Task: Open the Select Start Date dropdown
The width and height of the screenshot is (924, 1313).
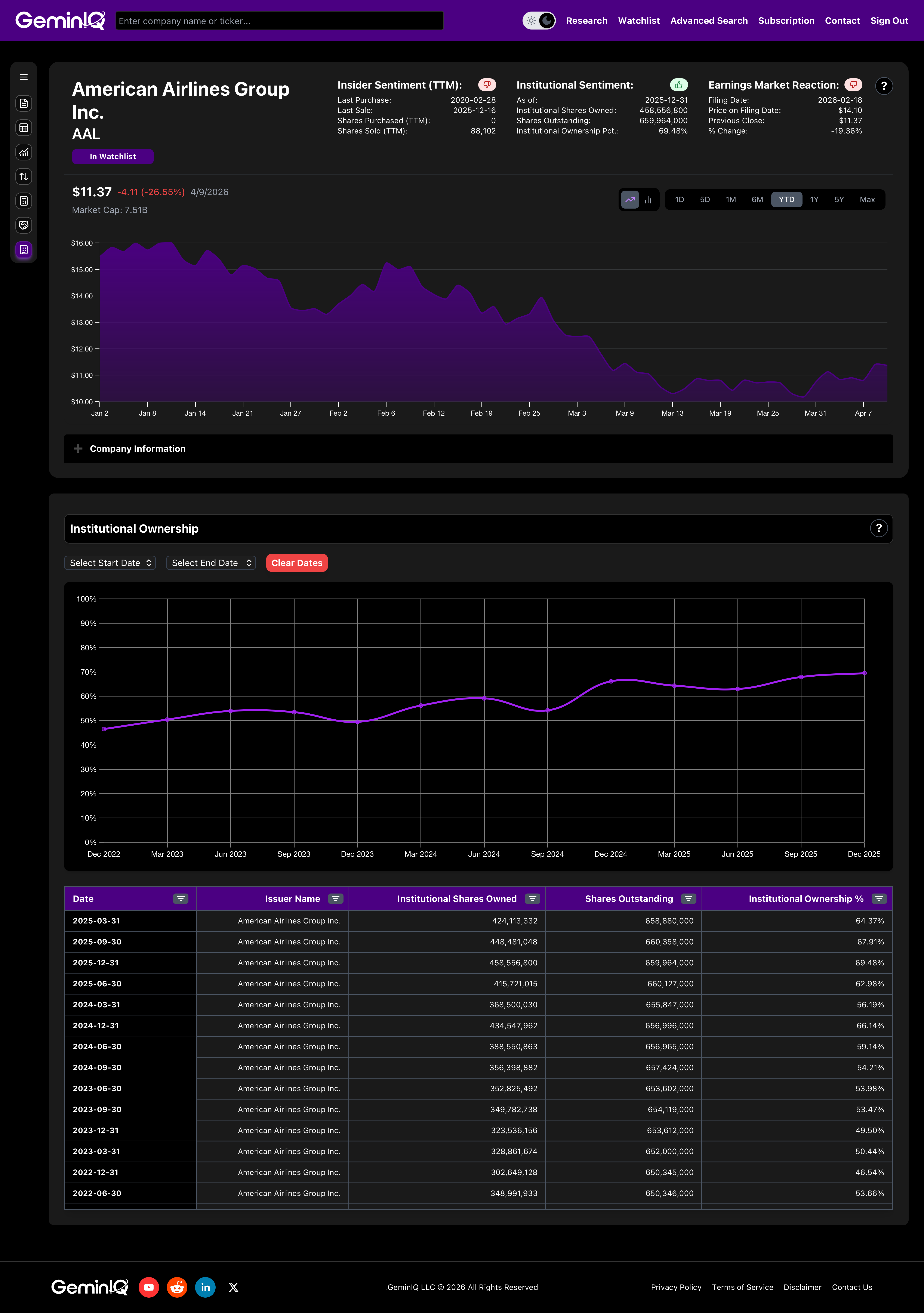Action: (x=110, y=563)
